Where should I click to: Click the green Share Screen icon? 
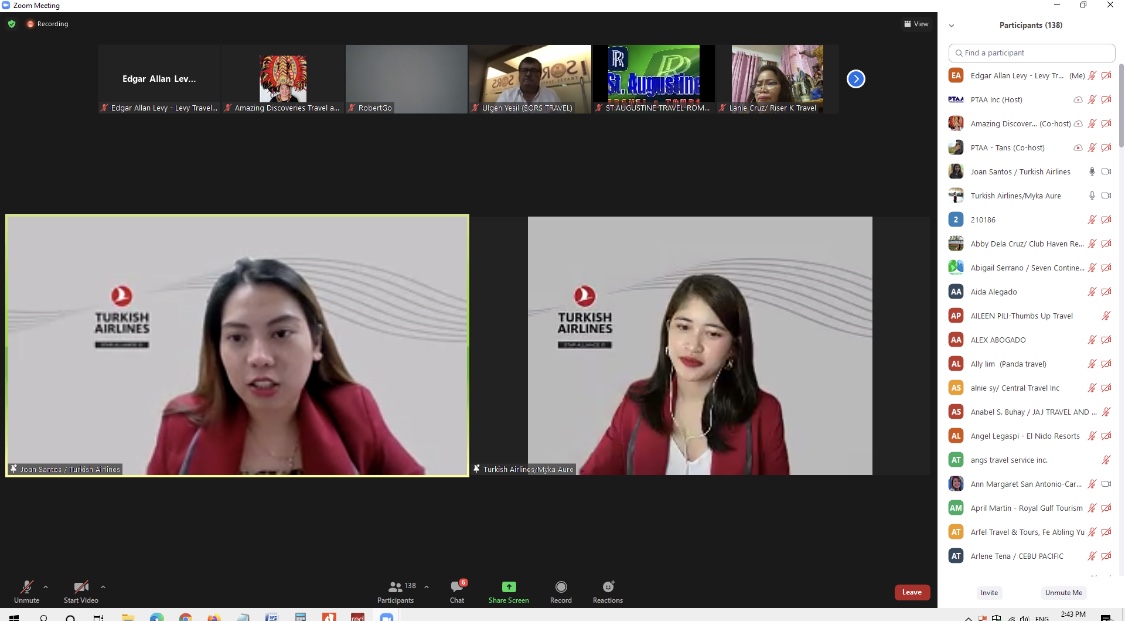(509, 587)
